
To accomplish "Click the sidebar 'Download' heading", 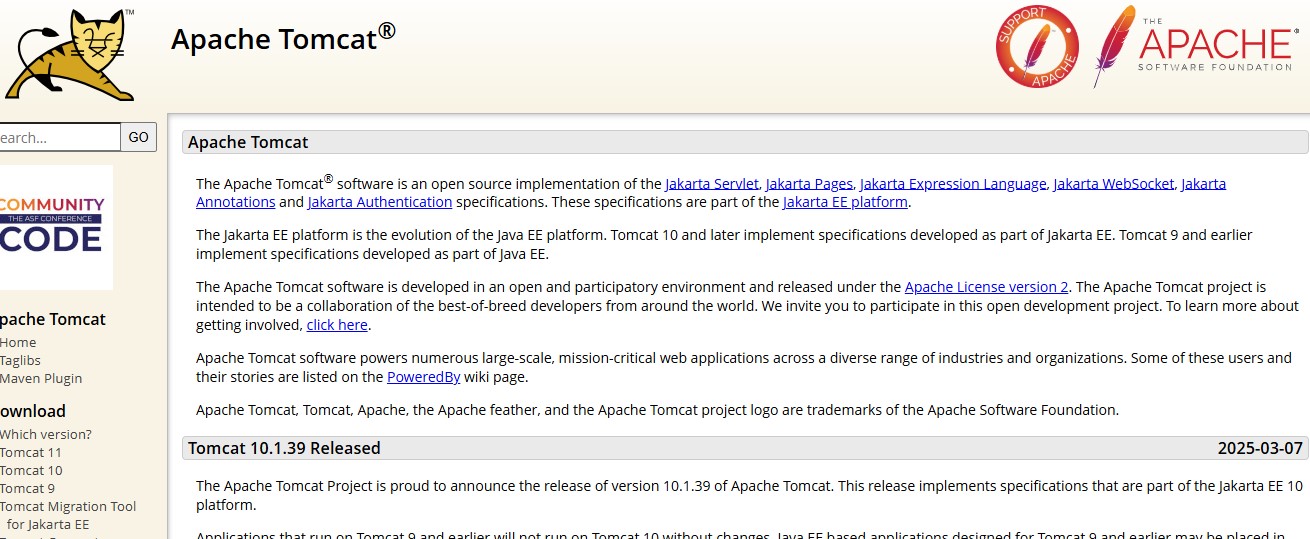I will (x=33, y=411).
